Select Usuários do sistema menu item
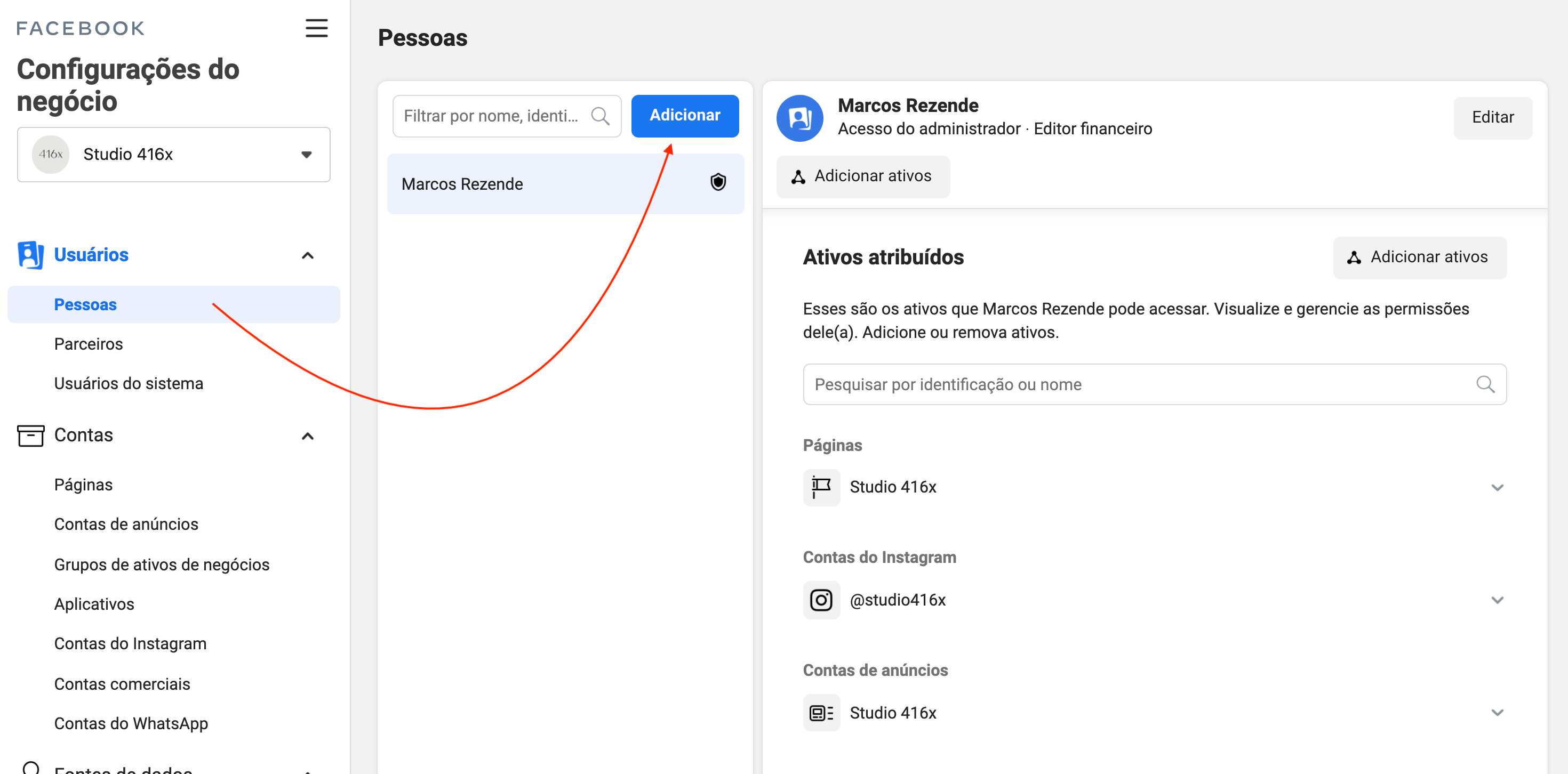Screen dimensions: 1568x774 point(129,383)
